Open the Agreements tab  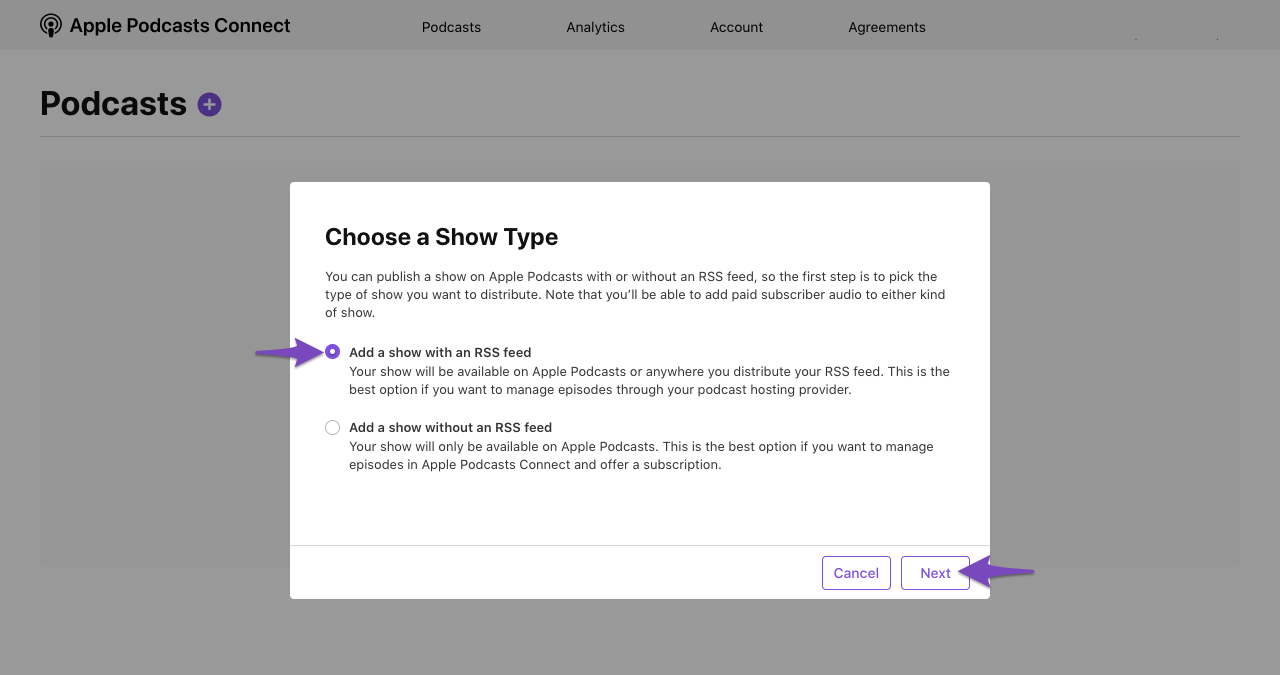click(x=887, y=27)
